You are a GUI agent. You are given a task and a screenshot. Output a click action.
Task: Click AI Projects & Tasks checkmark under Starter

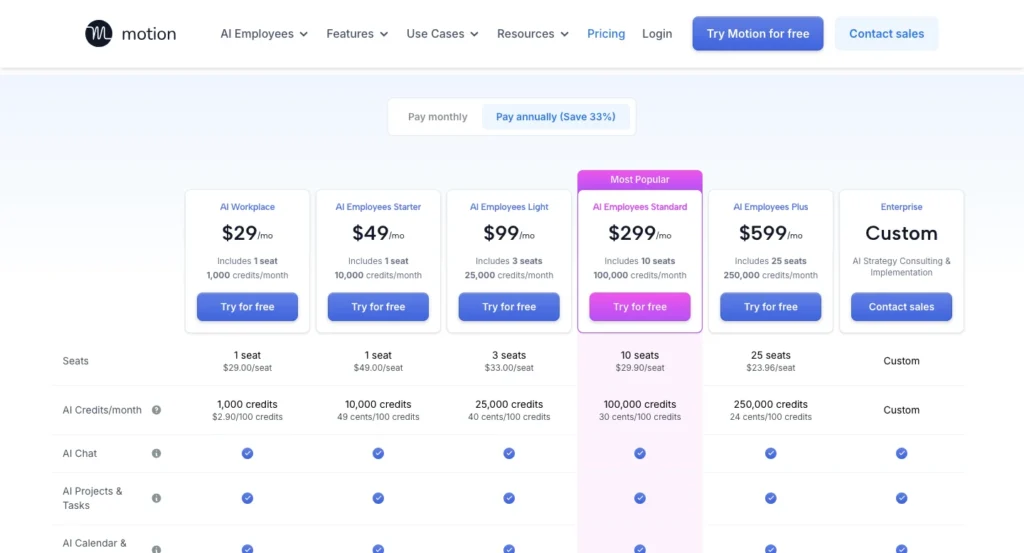378,498
